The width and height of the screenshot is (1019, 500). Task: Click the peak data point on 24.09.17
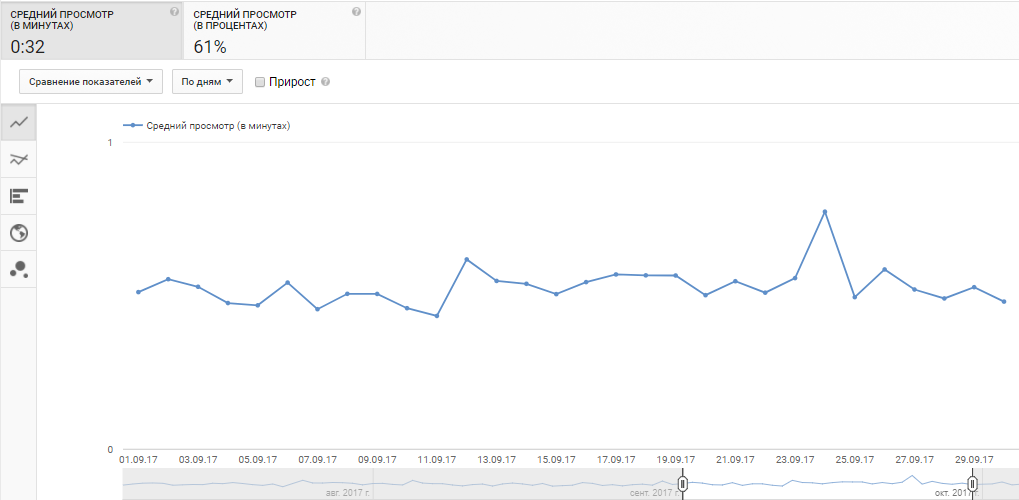point(825,212)
